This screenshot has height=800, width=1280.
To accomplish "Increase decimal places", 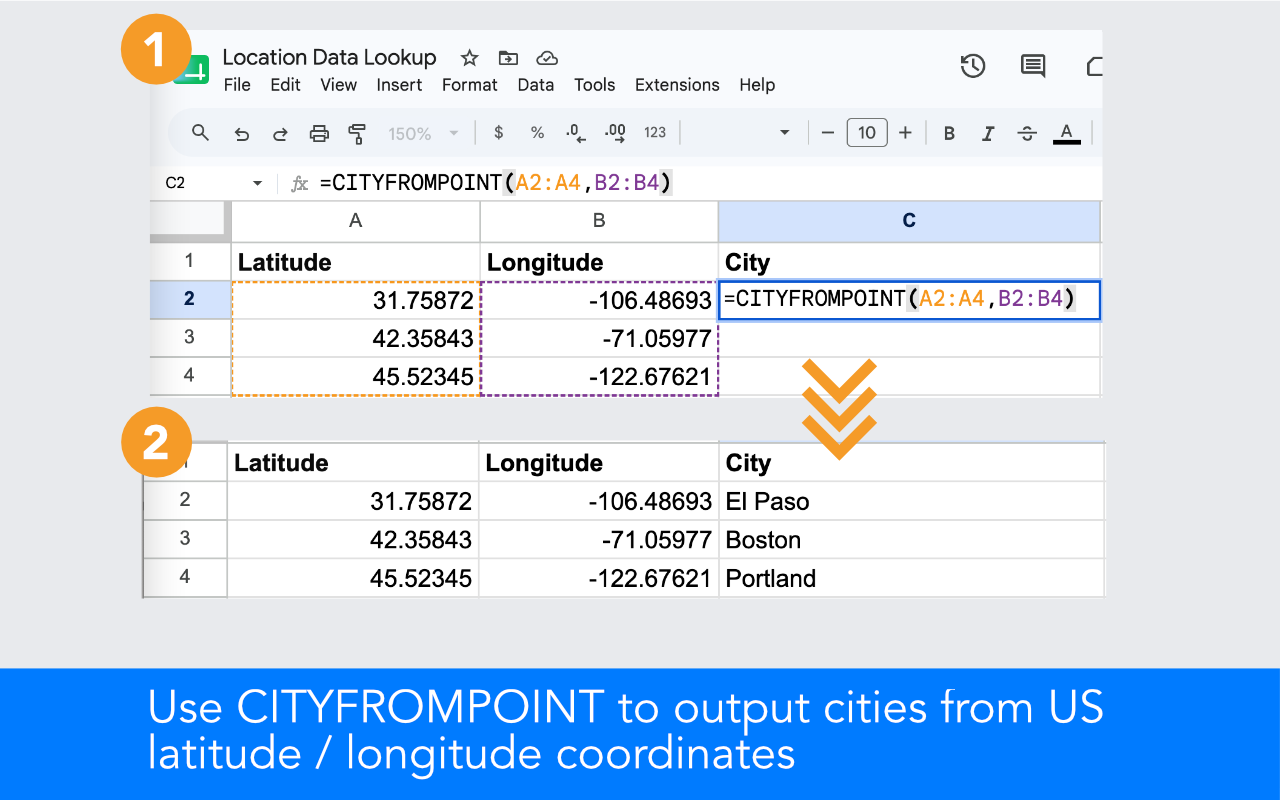I will [x=615, y=132].
